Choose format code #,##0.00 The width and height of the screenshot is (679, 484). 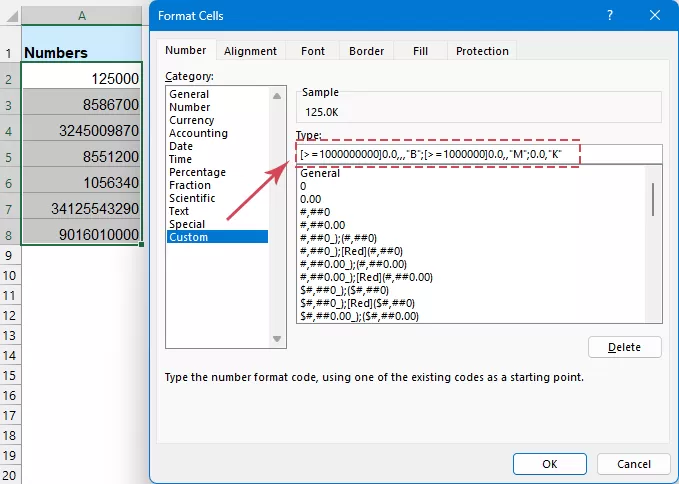click(471, 225)
